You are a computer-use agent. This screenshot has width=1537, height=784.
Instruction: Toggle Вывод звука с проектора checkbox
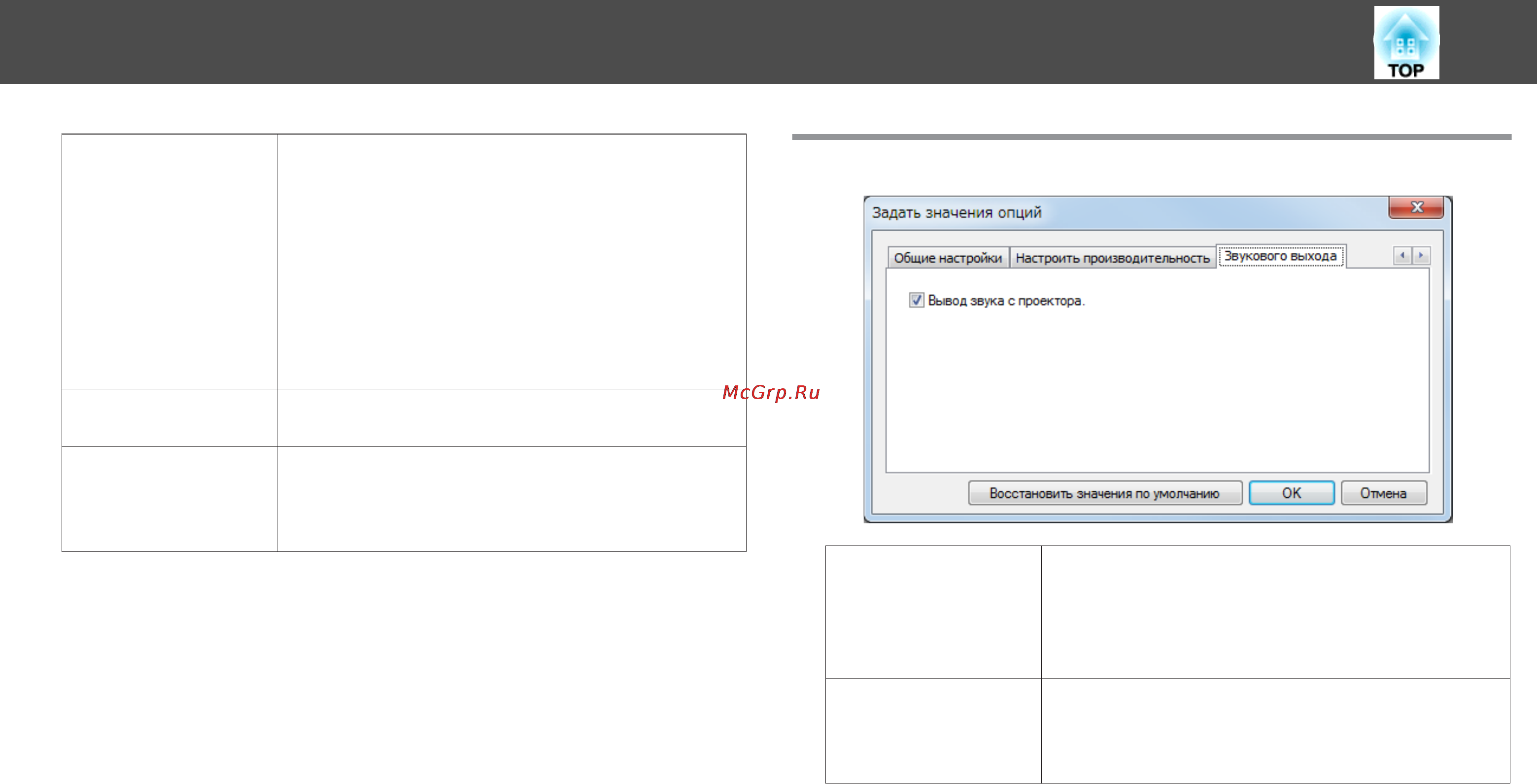[x=917, y=300]
